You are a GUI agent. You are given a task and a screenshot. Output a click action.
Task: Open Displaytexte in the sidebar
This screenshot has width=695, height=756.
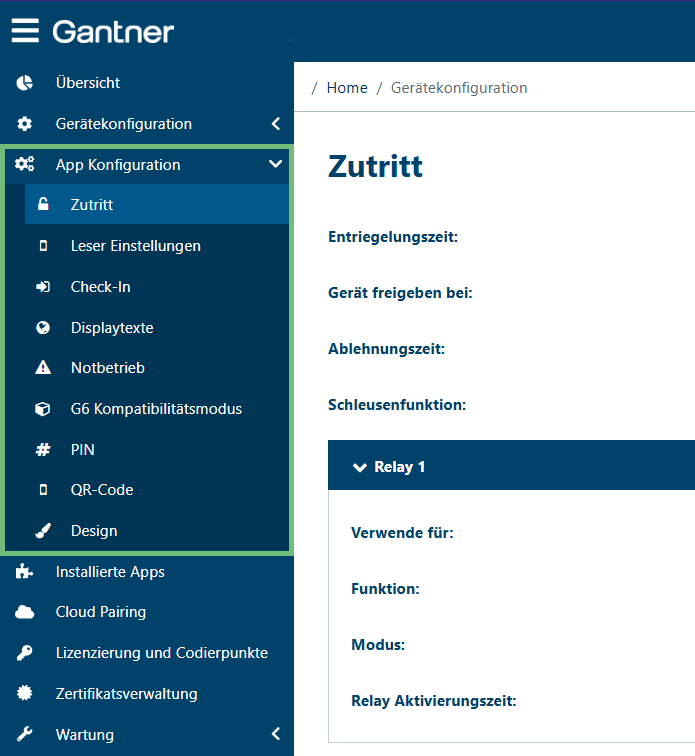pyautogui.click(x=112, y=328)
